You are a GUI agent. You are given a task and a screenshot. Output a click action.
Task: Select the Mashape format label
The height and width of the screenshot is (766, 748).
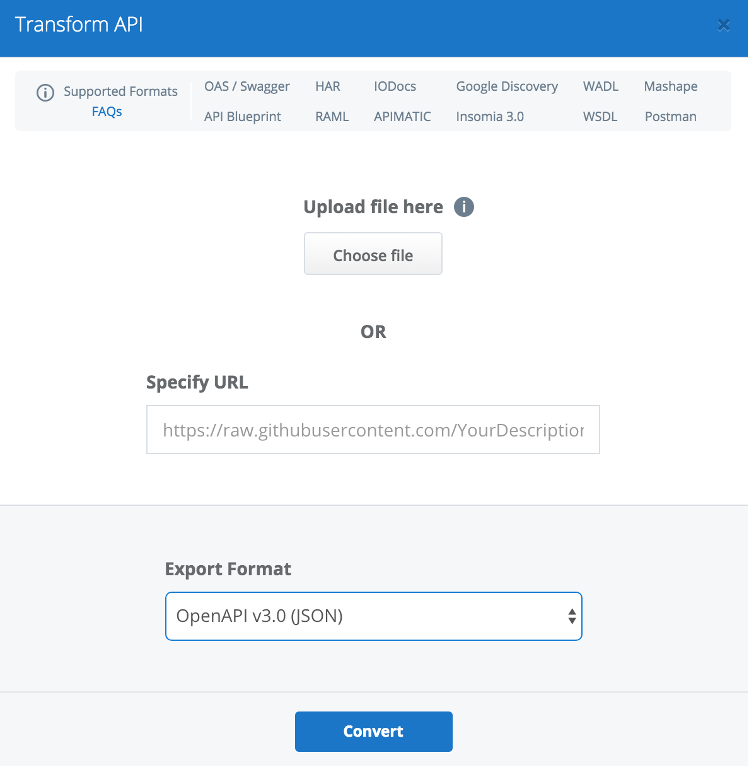click(671, 87)
